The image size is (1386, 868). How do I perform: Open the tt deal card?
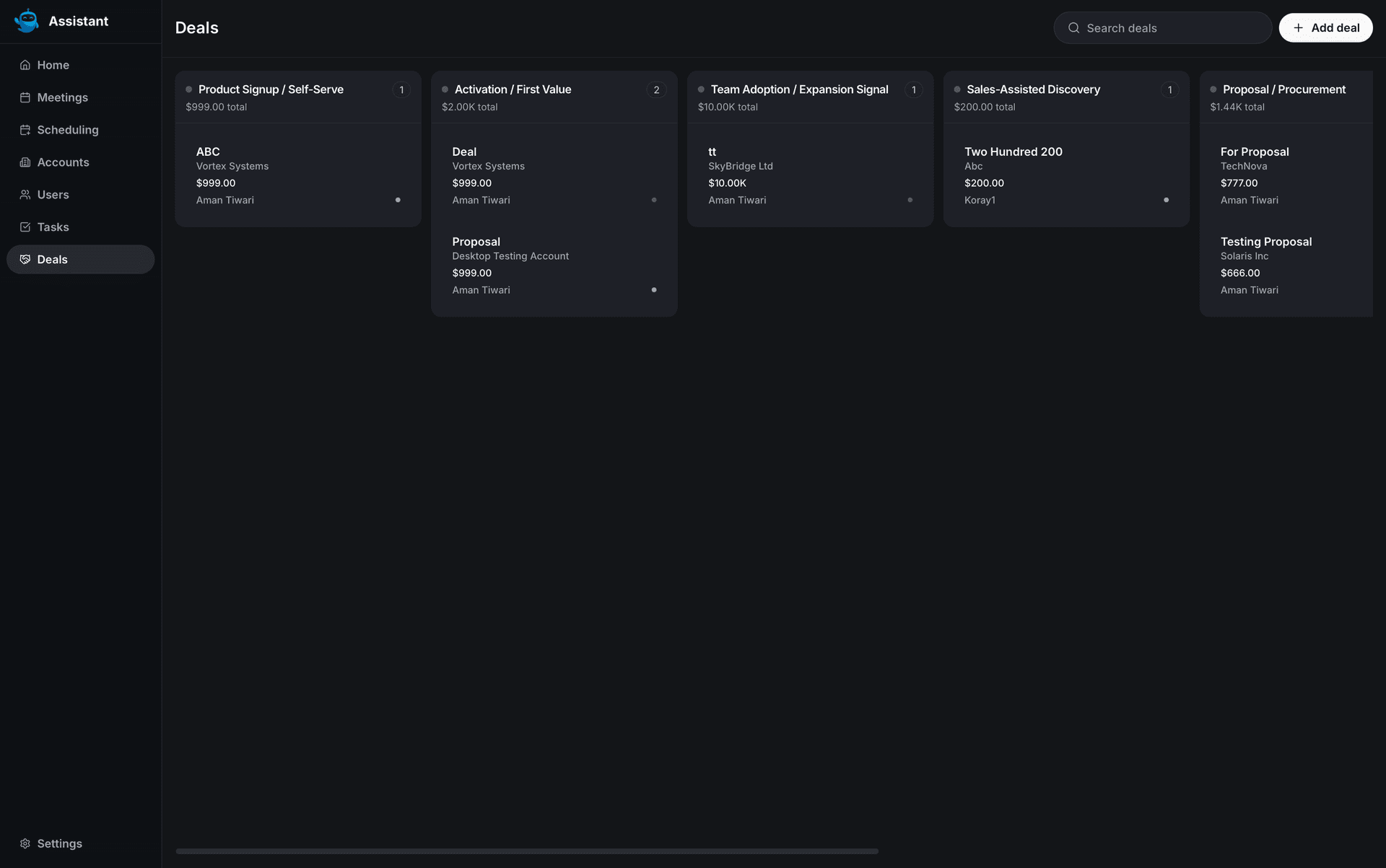click(x=811, y=175)
